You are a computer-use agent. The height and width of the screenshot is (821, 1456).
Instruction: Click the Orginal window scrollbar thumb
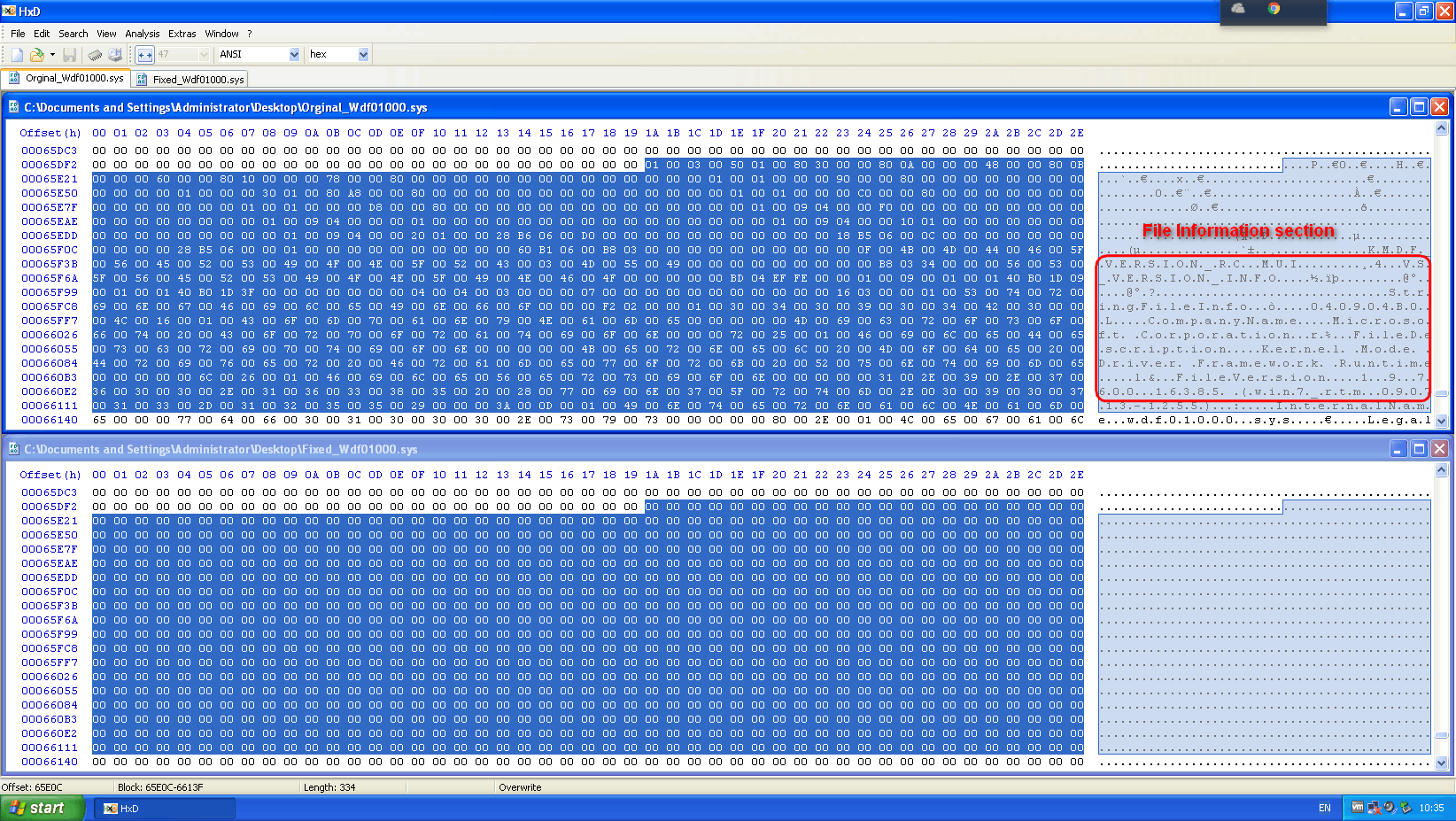1441,392
